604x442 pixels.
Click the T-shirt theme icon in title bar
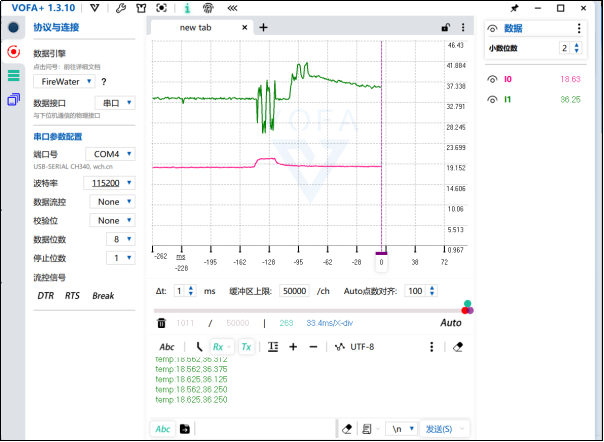pyautogui.click(x=142, y=8)
